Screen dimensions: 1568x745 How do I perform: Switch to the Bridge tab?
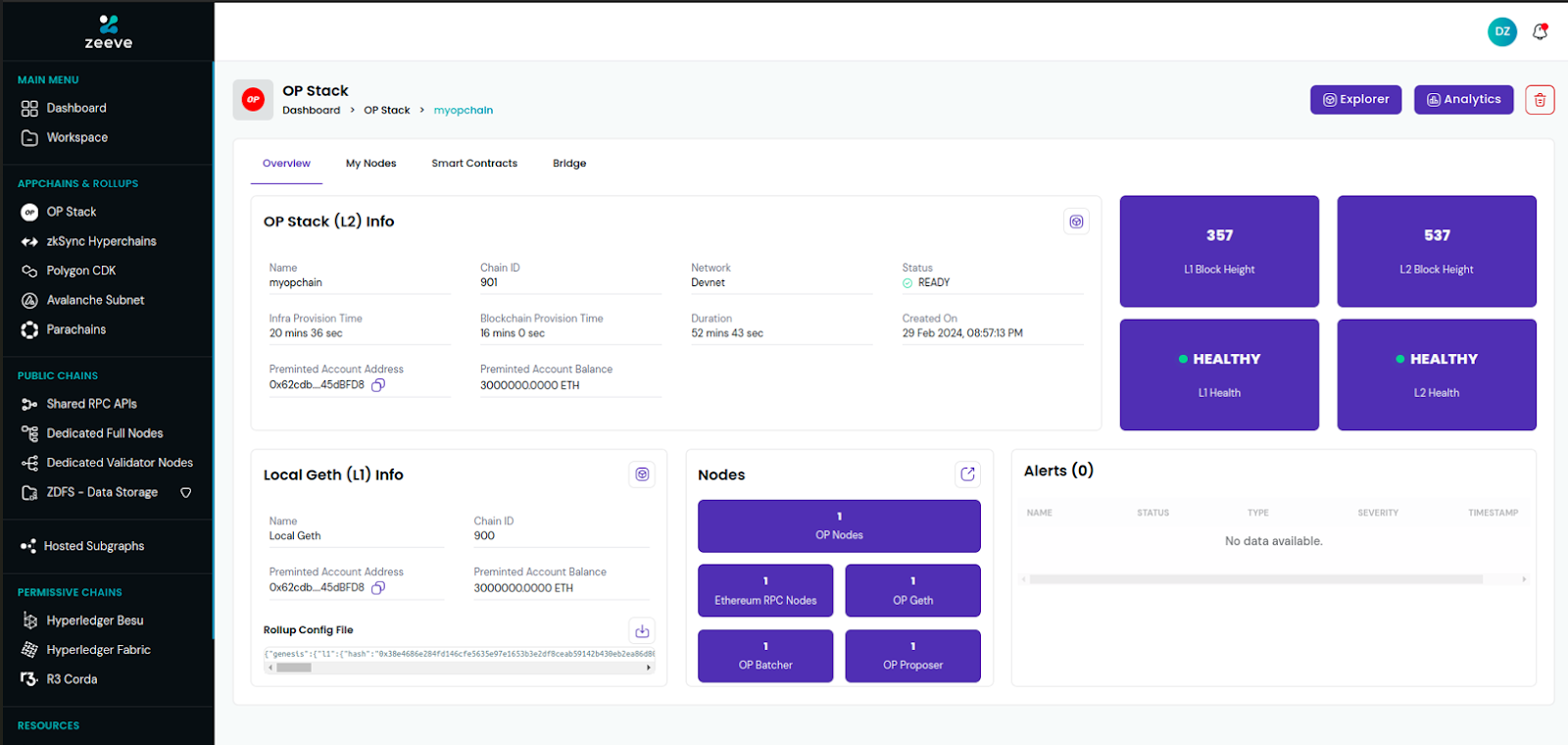click(569, 164)
